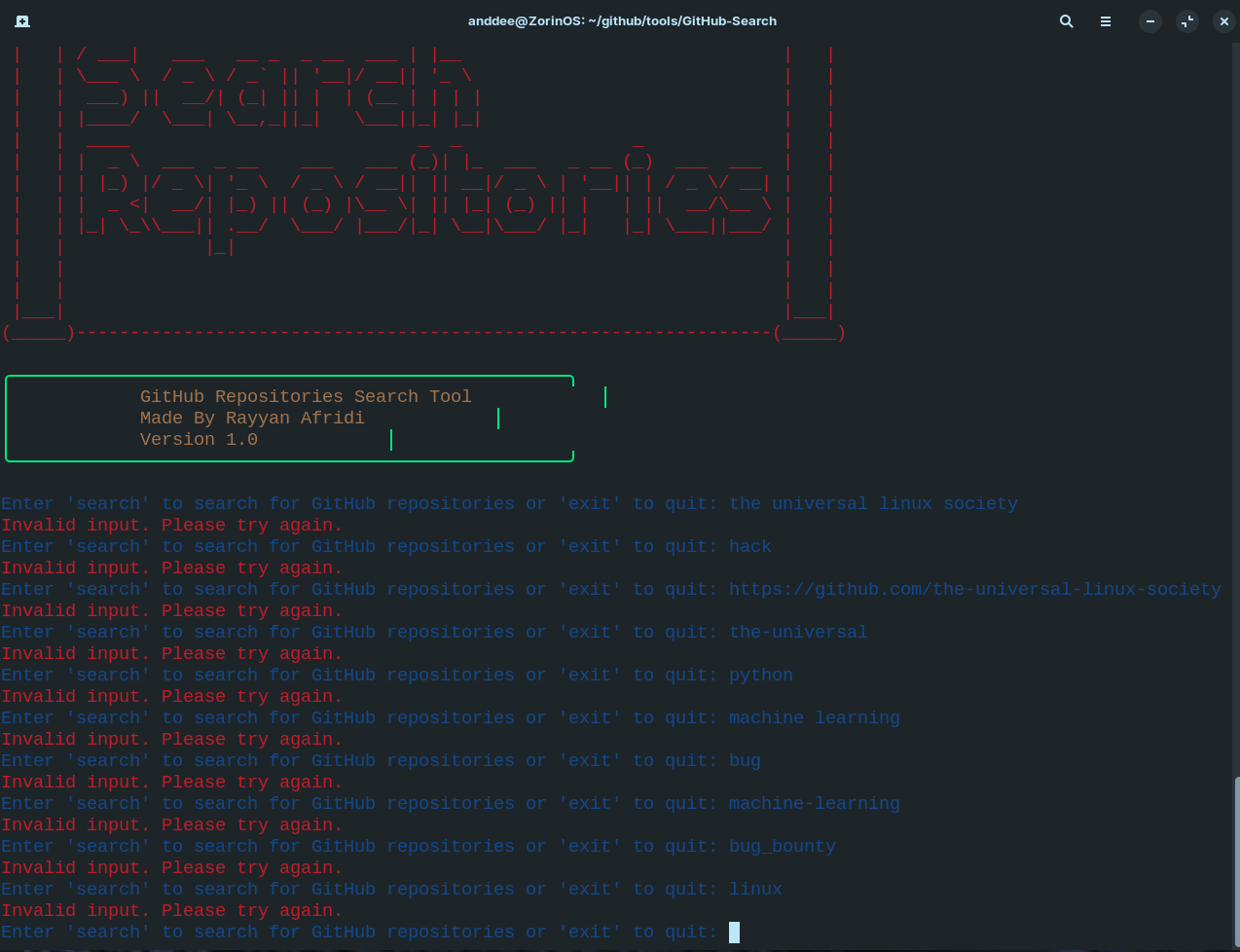
Task: Click 'GitHub Repositories Search Tool' text
Action: pyautogui.click(x=306, y=396)
